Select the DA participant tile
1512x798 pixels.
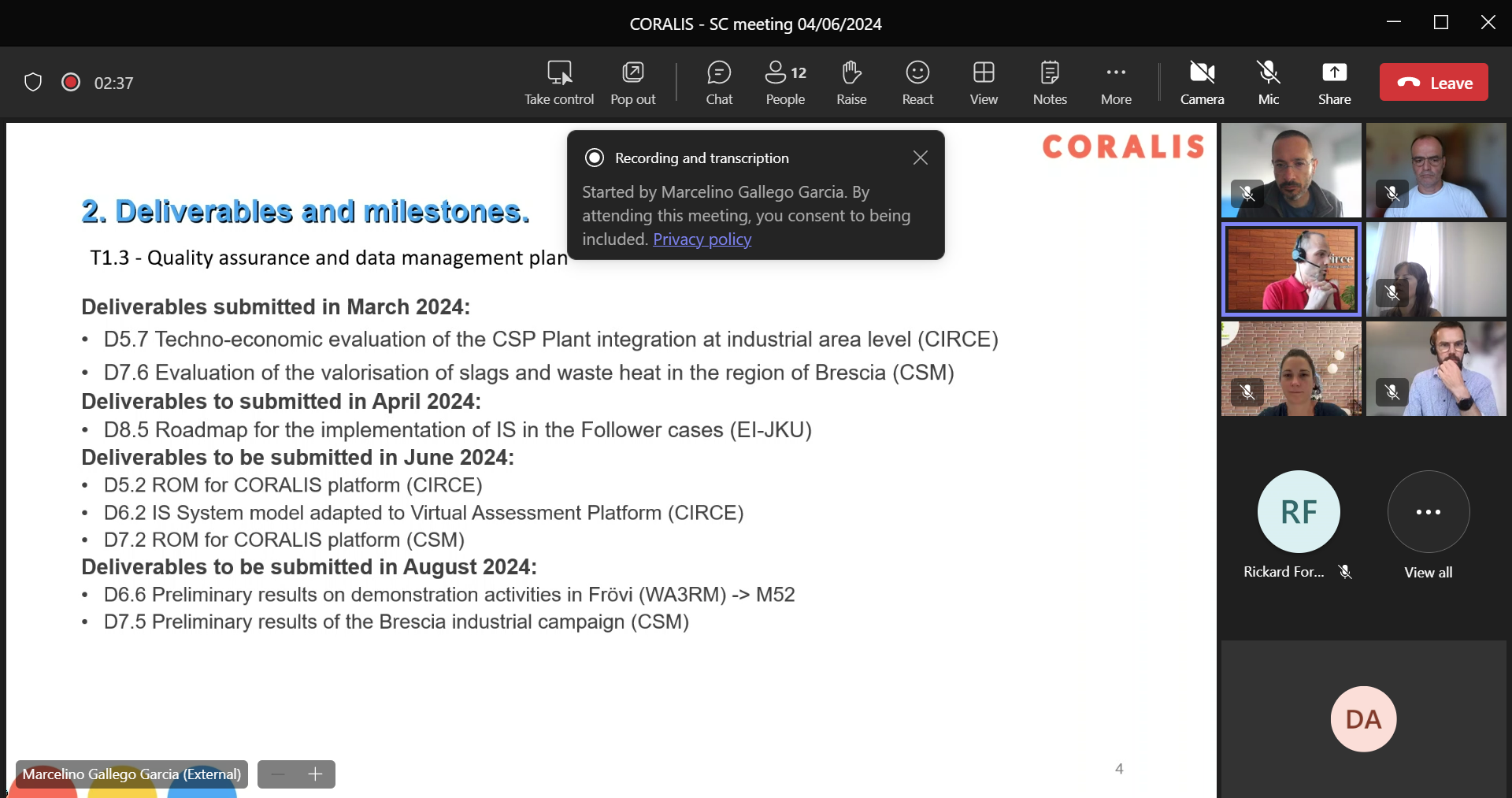pyautogui.click(x=1364, y=718)
